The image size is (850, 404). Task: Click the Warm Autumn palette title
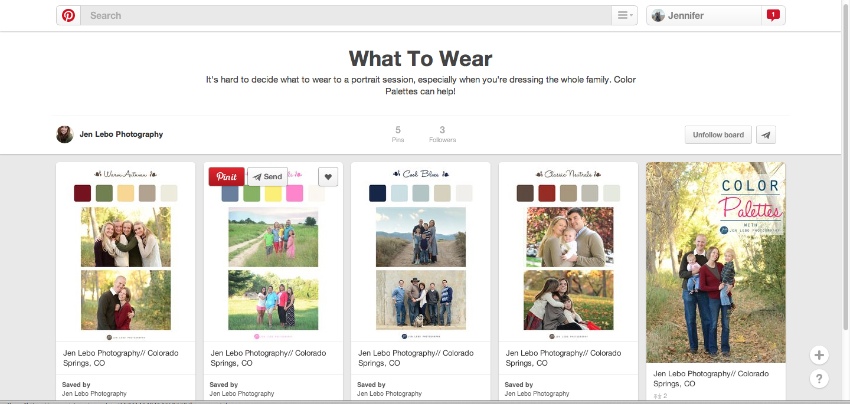click(126, 174)
